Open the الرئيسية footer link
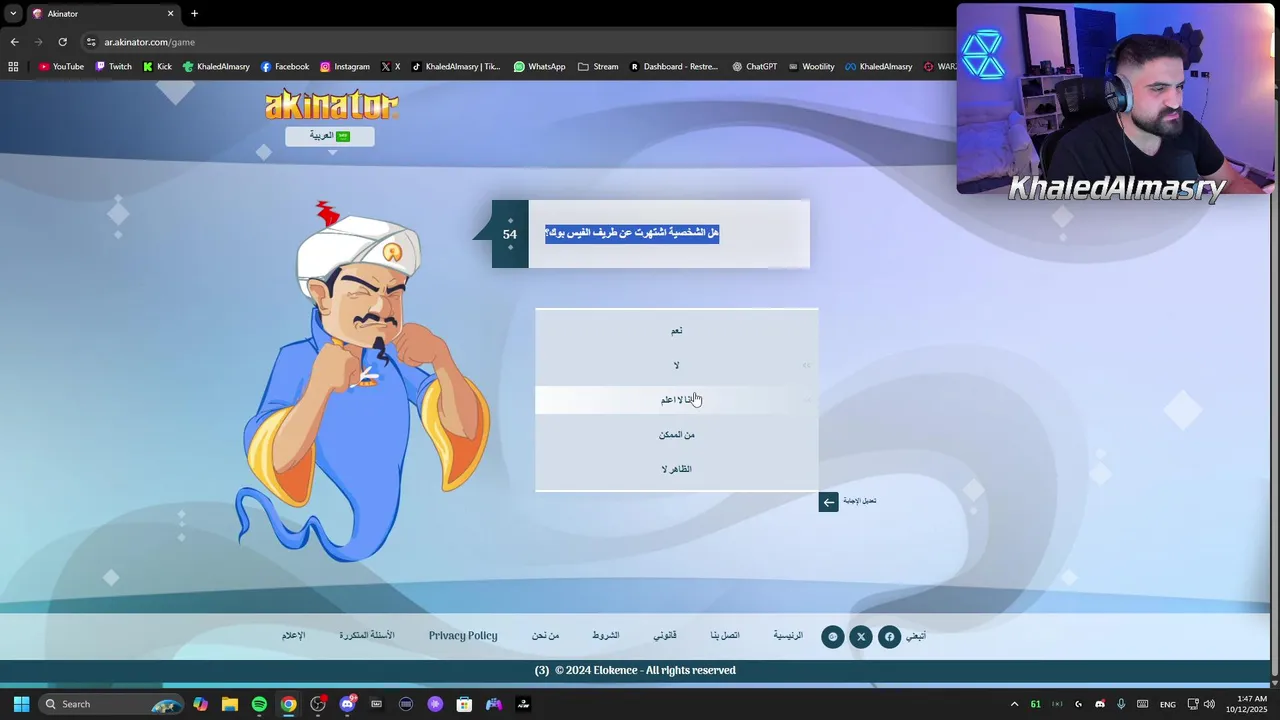This screenshot has width=1280, height=720. pyautogui.click(x=788, y=636)
